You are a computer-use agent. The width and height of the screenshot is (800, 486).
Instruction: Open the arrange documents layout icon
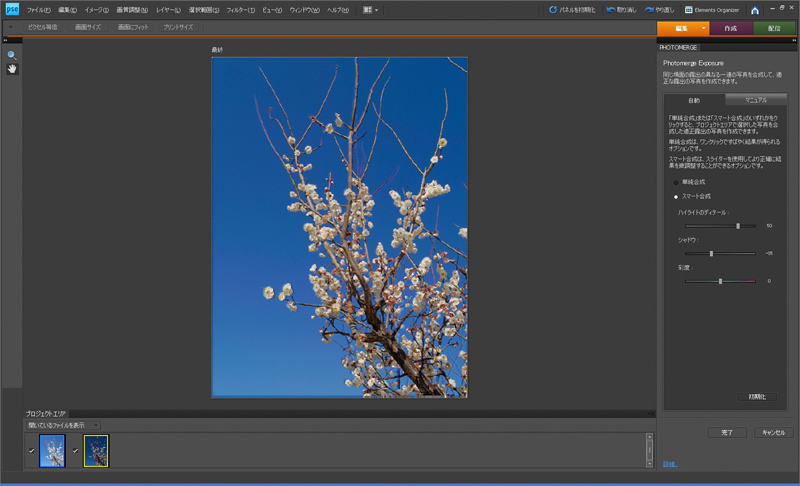point(370,10)
